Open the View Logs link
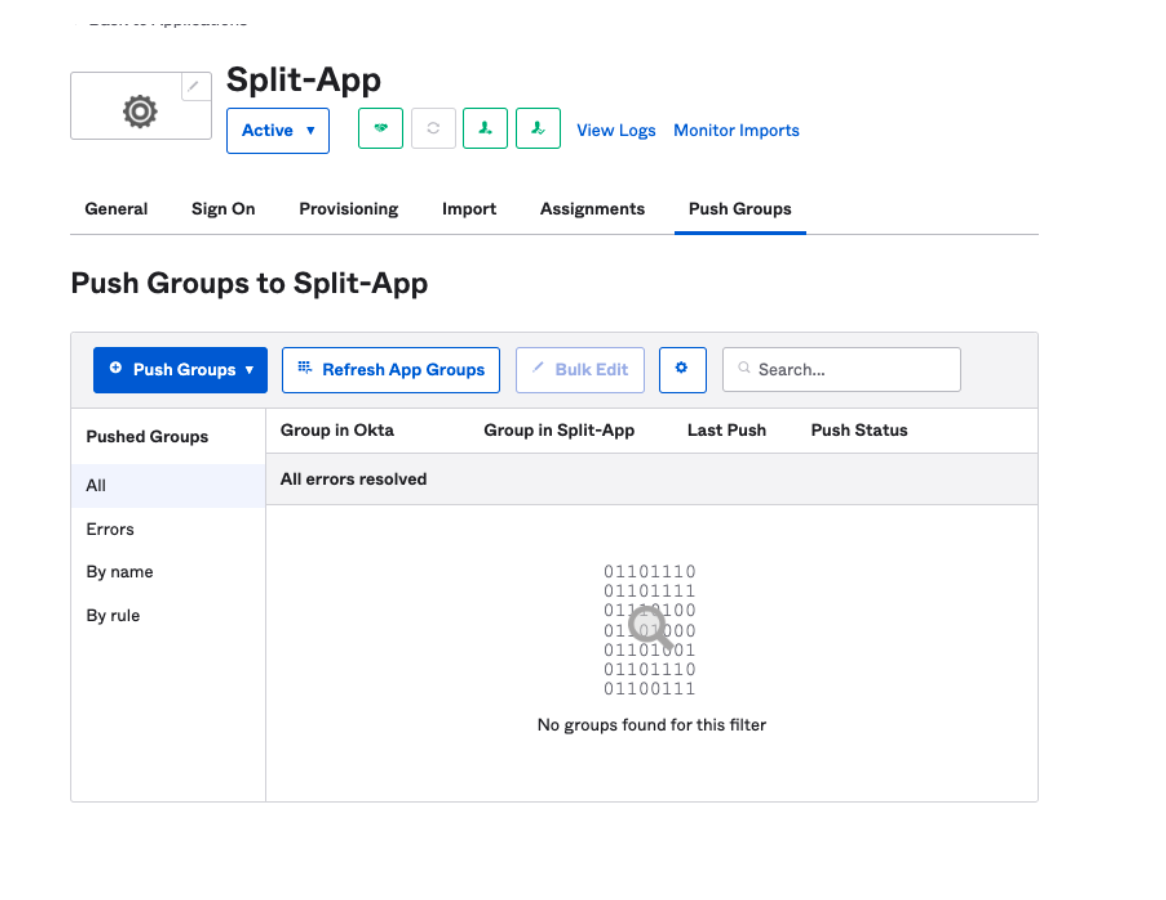Image resolution: width=1166 pixels, height=900 pixels. pos(616,131)
